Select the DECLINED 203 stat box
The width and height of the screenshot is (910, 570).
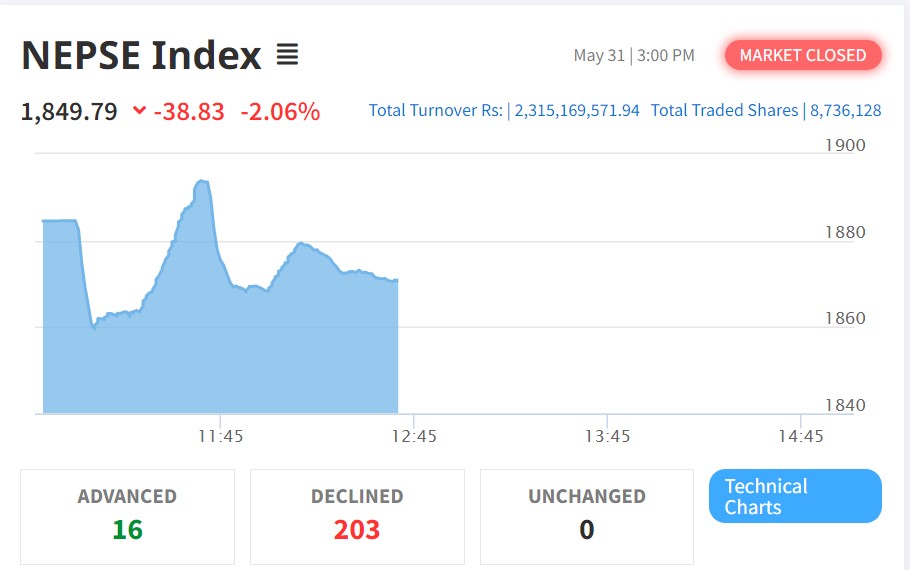click(x=357, y=516)
